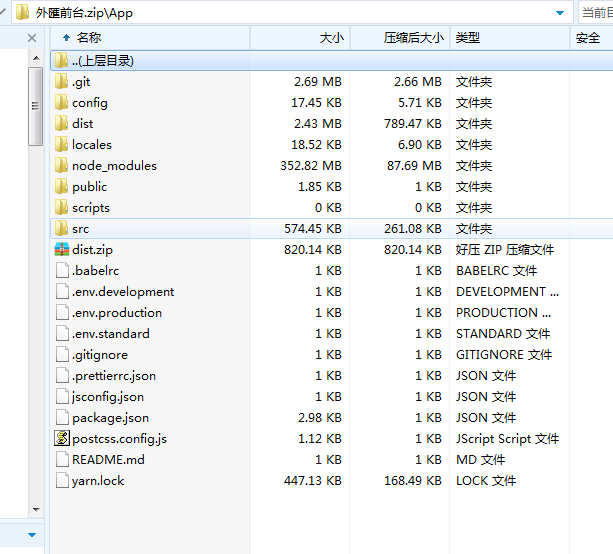Select the yarn.lock file icon

click(62, 481)
